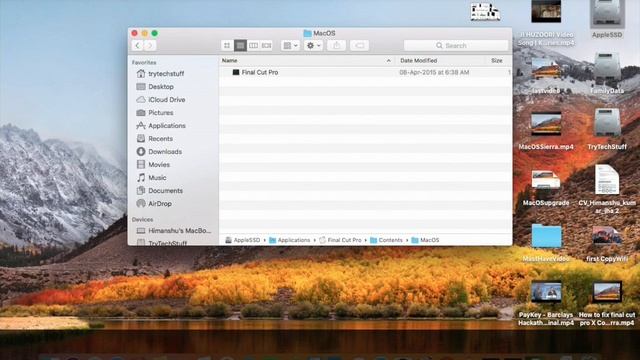Image resolution: width=640 pixels, height=360 pixels.
Task: Select the Final Cut Pro executable row
Action: tap(365, 72)
